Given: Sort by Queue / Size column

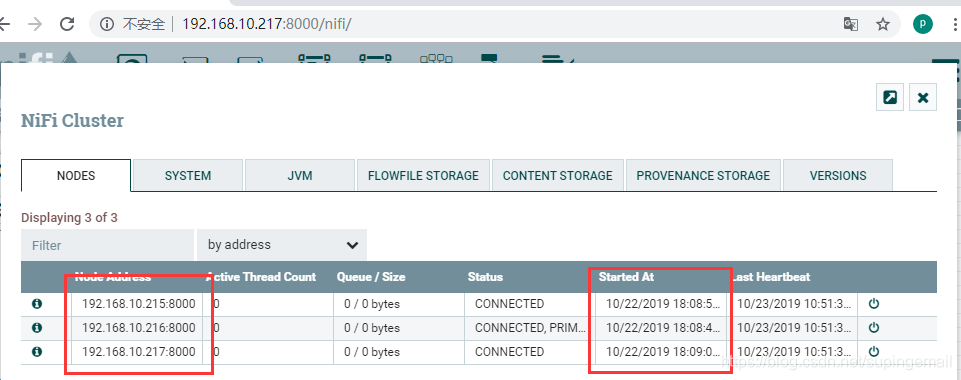Looking at the screenshot, I should (x=371, y=277).
